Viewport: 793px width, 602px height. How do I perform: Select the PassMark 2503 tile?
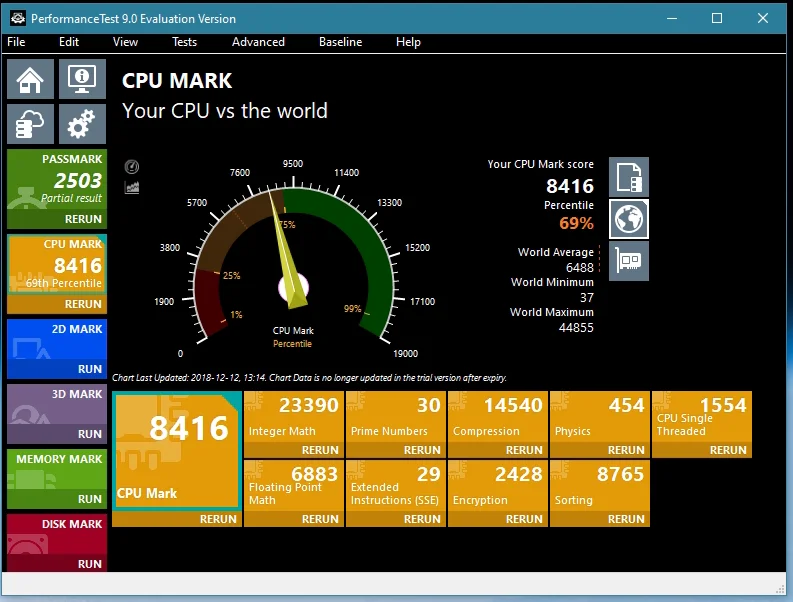57,180
